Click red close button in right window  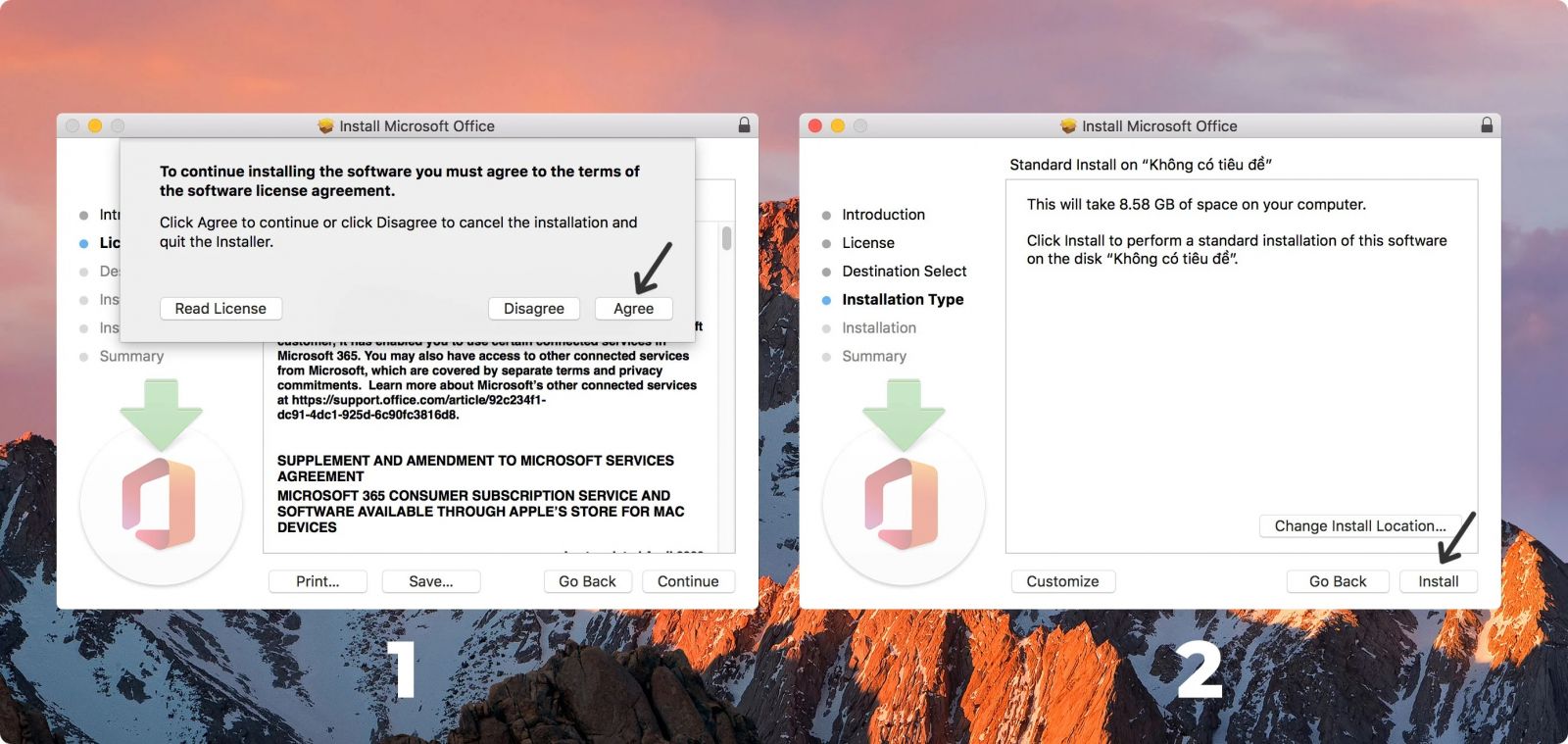tap(814, 125)
